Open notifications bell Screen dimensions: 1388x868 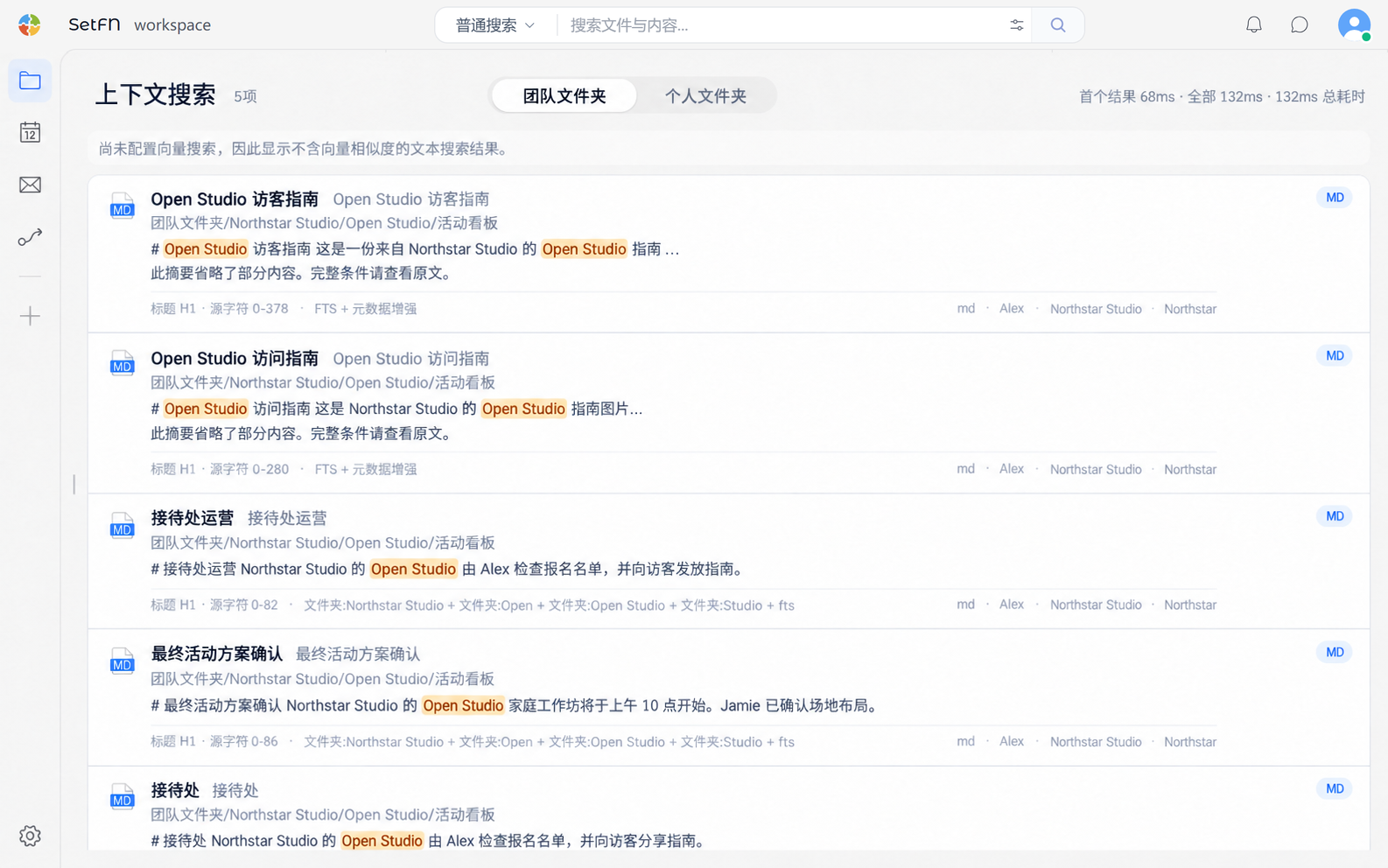click(x=1254, y=25)
